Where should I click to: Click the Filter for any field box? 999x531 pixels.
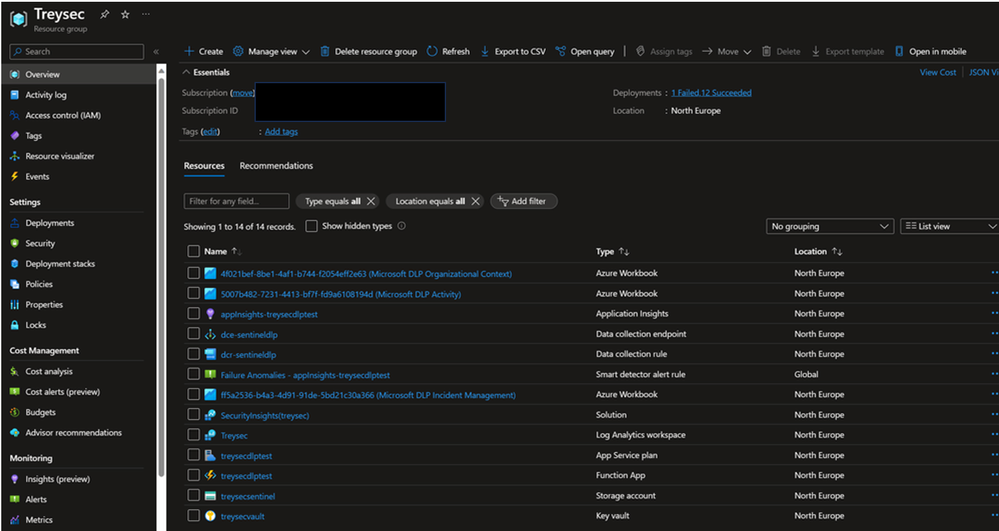click(236, 201)
